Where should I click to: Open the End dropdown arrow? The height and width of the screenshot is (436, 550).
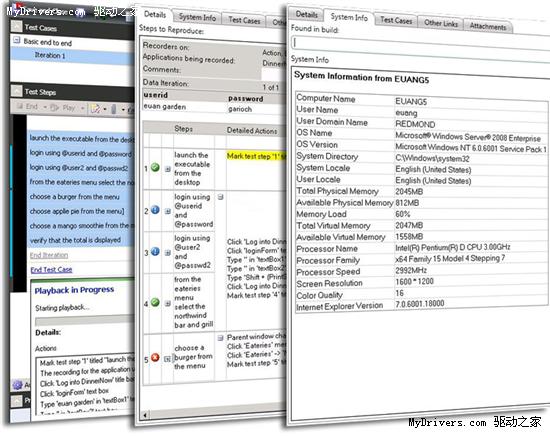point(45,107)
